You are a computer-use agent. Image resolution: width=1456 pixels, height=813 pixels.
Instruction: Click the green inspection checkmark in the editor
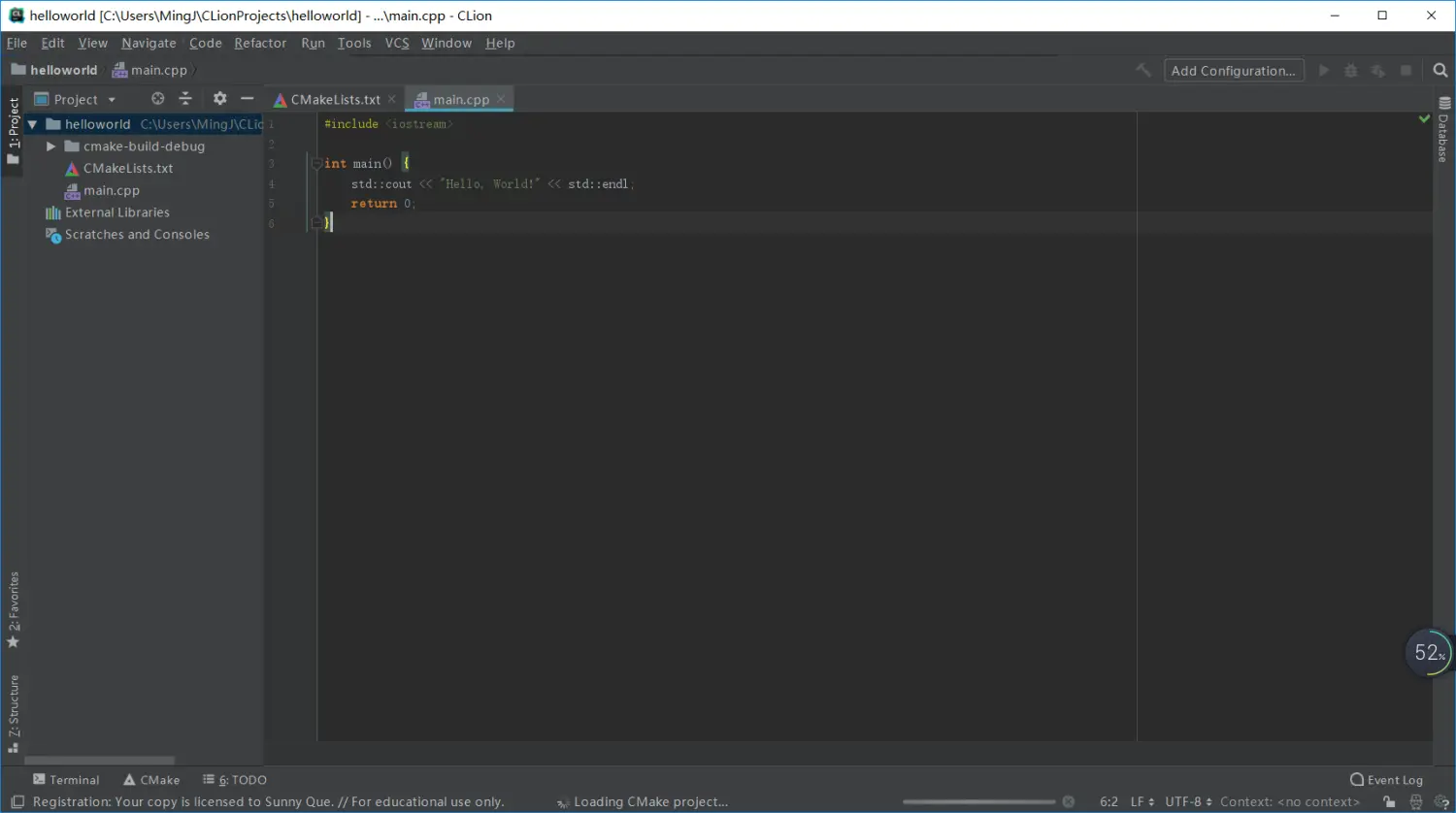1424,119
